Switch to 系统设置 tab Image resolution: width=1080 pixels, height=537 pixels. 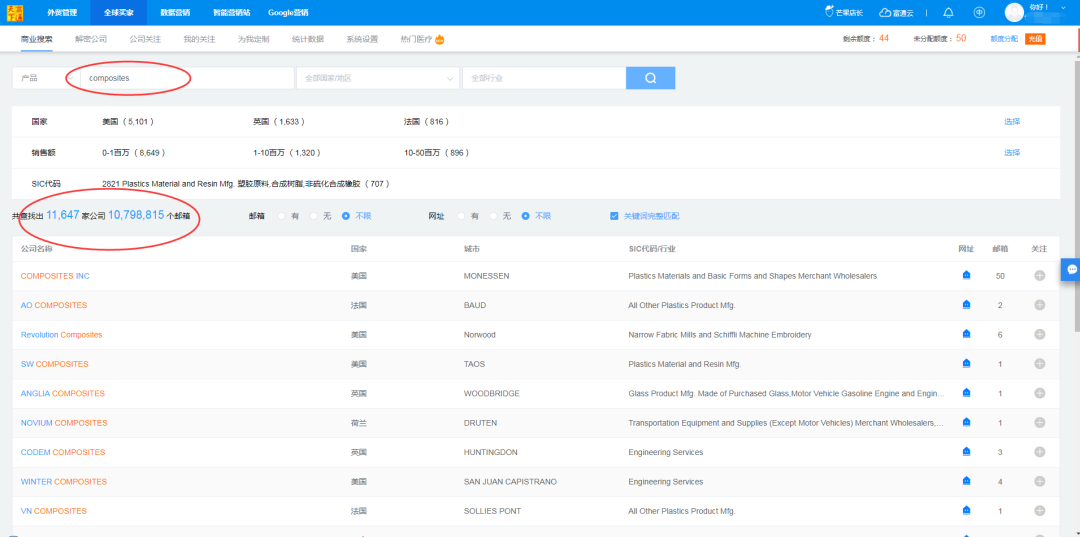(362, 39)
